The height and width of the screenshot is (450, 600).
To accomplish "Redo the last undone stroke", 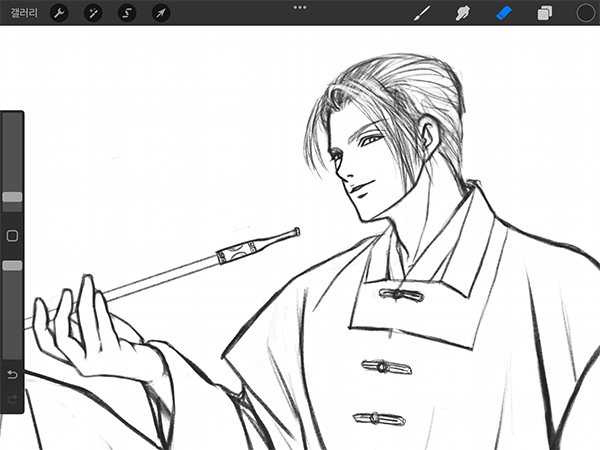I will coord(12,399).
